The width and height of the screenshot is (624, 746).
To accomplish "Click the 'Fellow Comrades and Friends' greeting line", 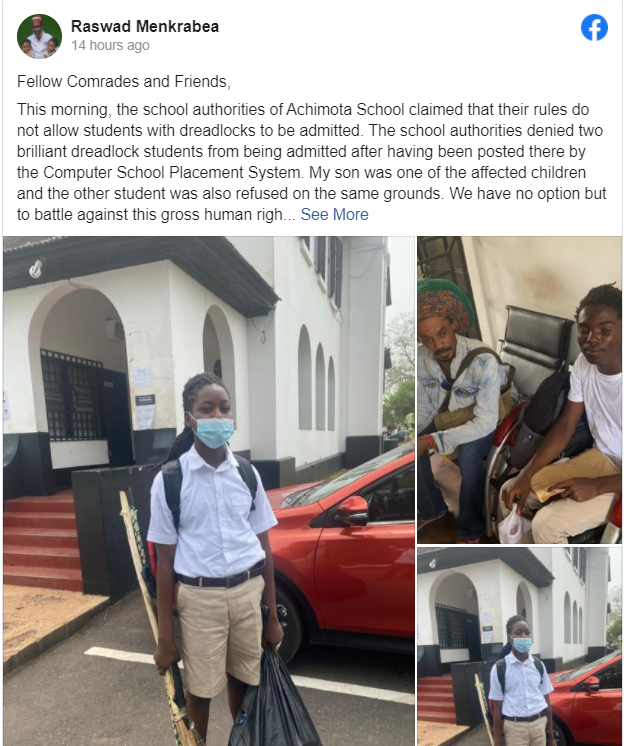I will [x=124, y=81].
